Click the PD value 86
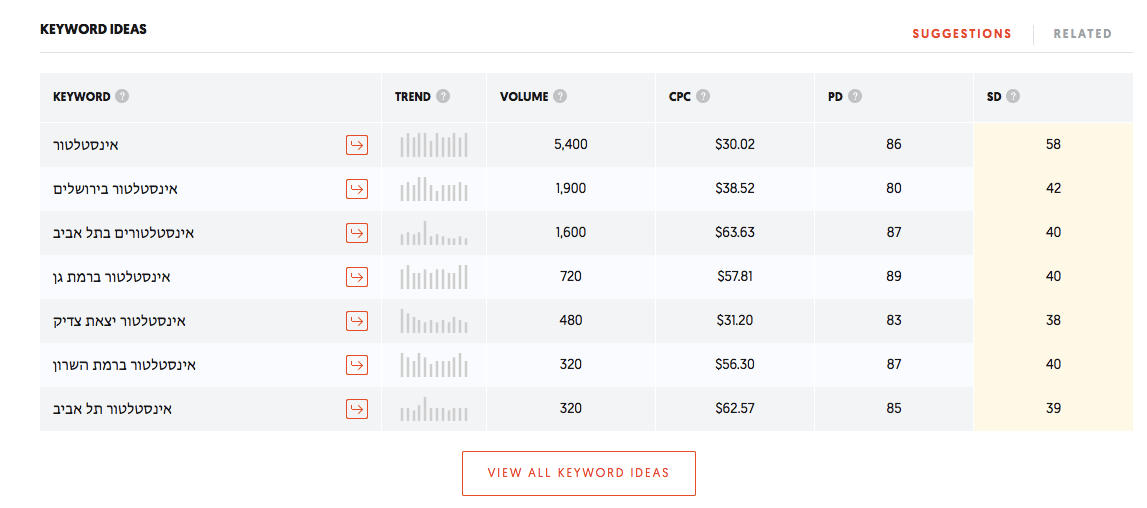 coord(894,145)
